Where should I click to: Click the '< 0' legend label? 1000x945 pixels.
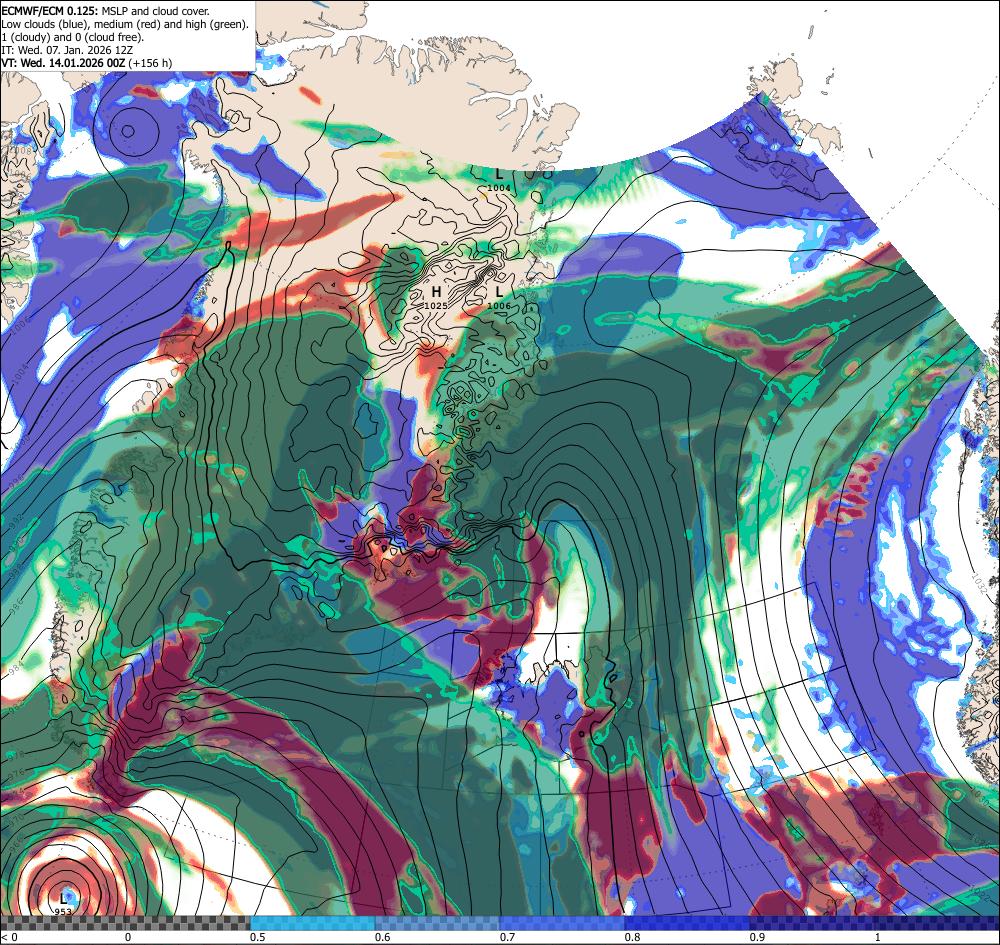9,937
